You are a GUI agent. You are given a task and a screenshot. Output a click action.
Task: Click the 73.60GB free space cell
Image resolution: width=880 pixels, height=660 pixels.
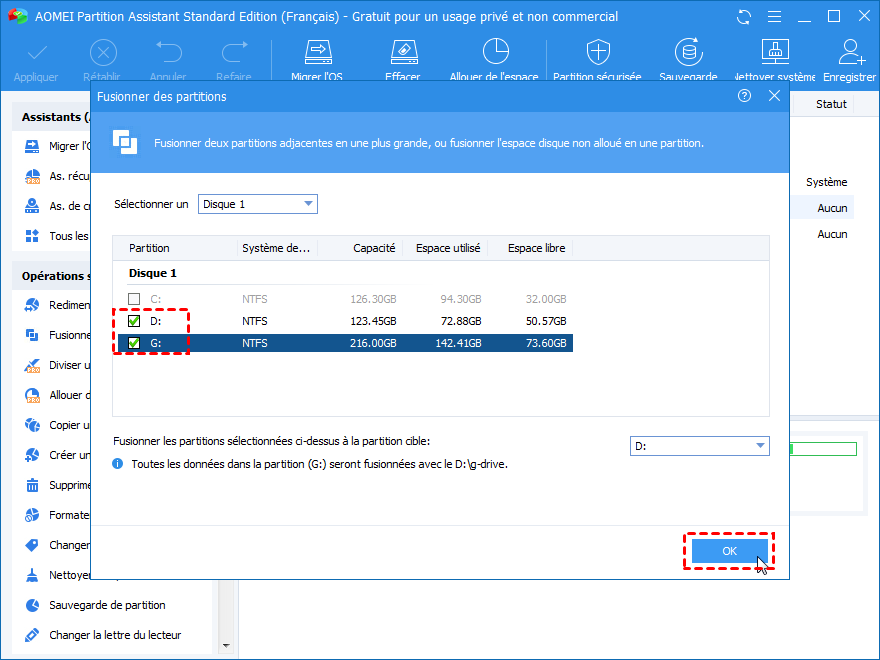pos(546,343)
